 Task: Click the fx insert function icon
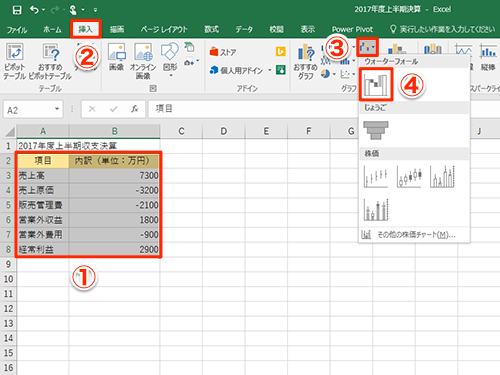coord(135,109)
